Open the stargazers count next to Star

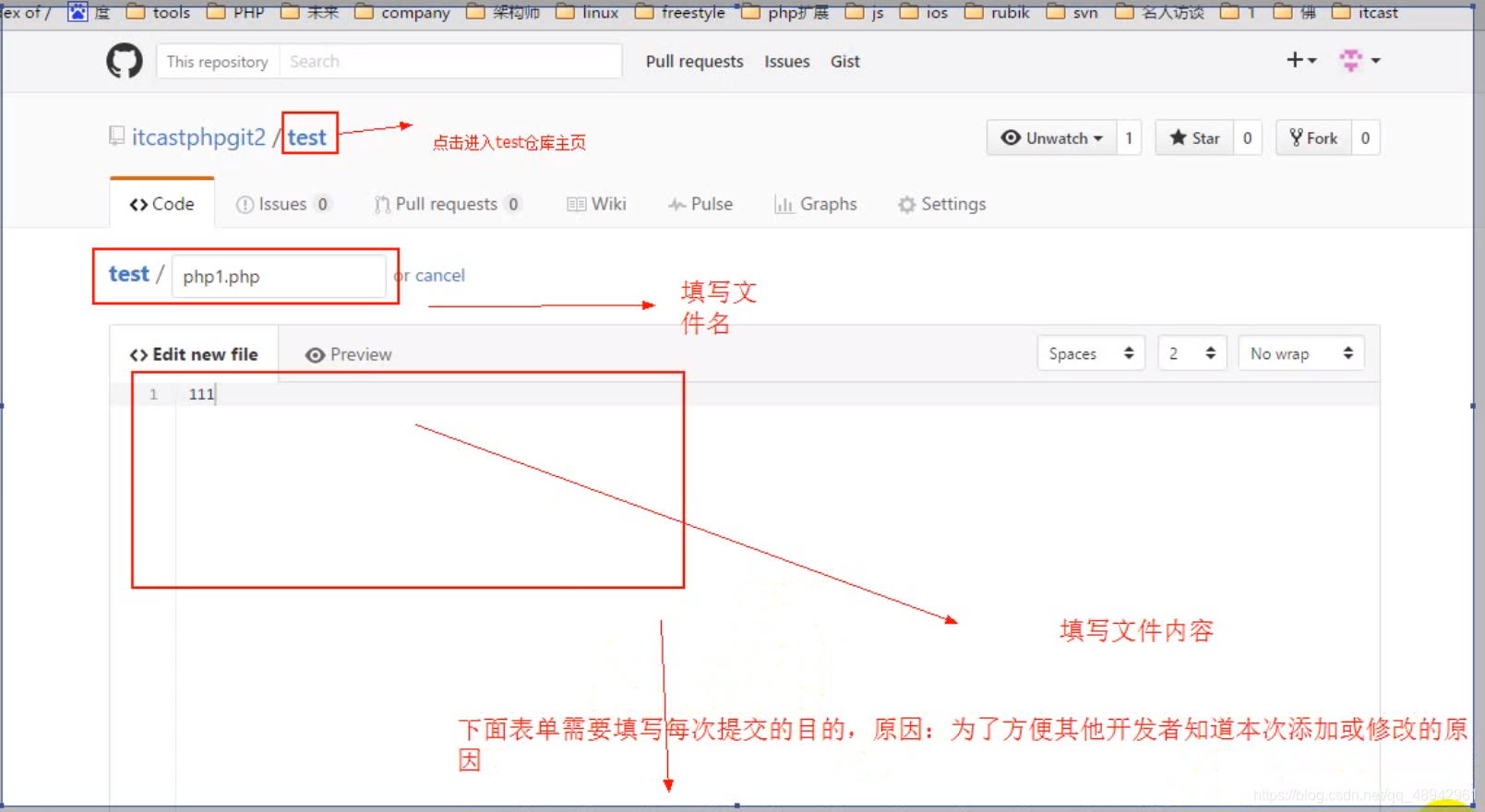(x=1248, y=137)
